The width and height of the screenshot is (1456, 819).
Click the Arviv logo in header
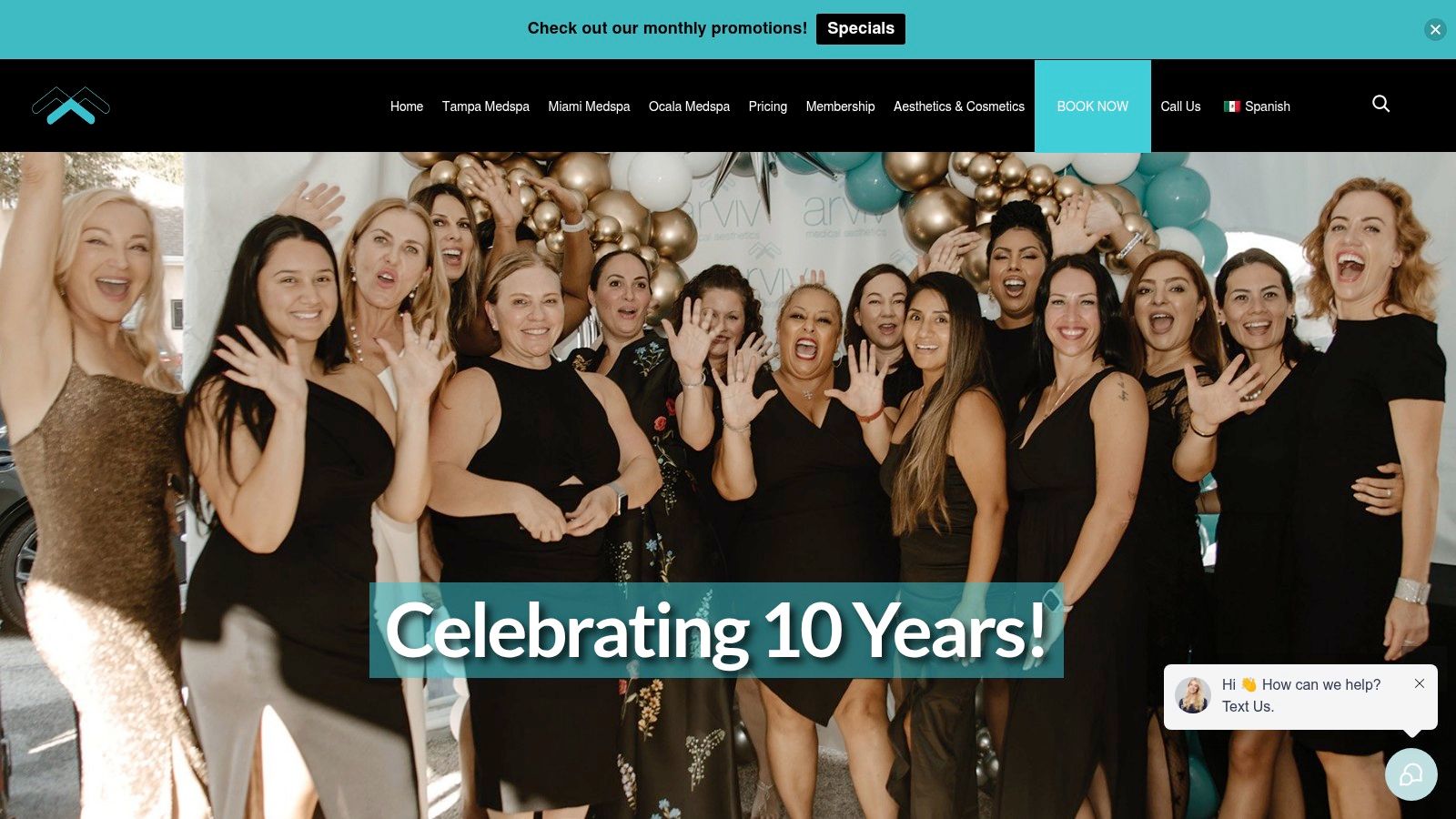pyautogui.click(x=71, y=106)
